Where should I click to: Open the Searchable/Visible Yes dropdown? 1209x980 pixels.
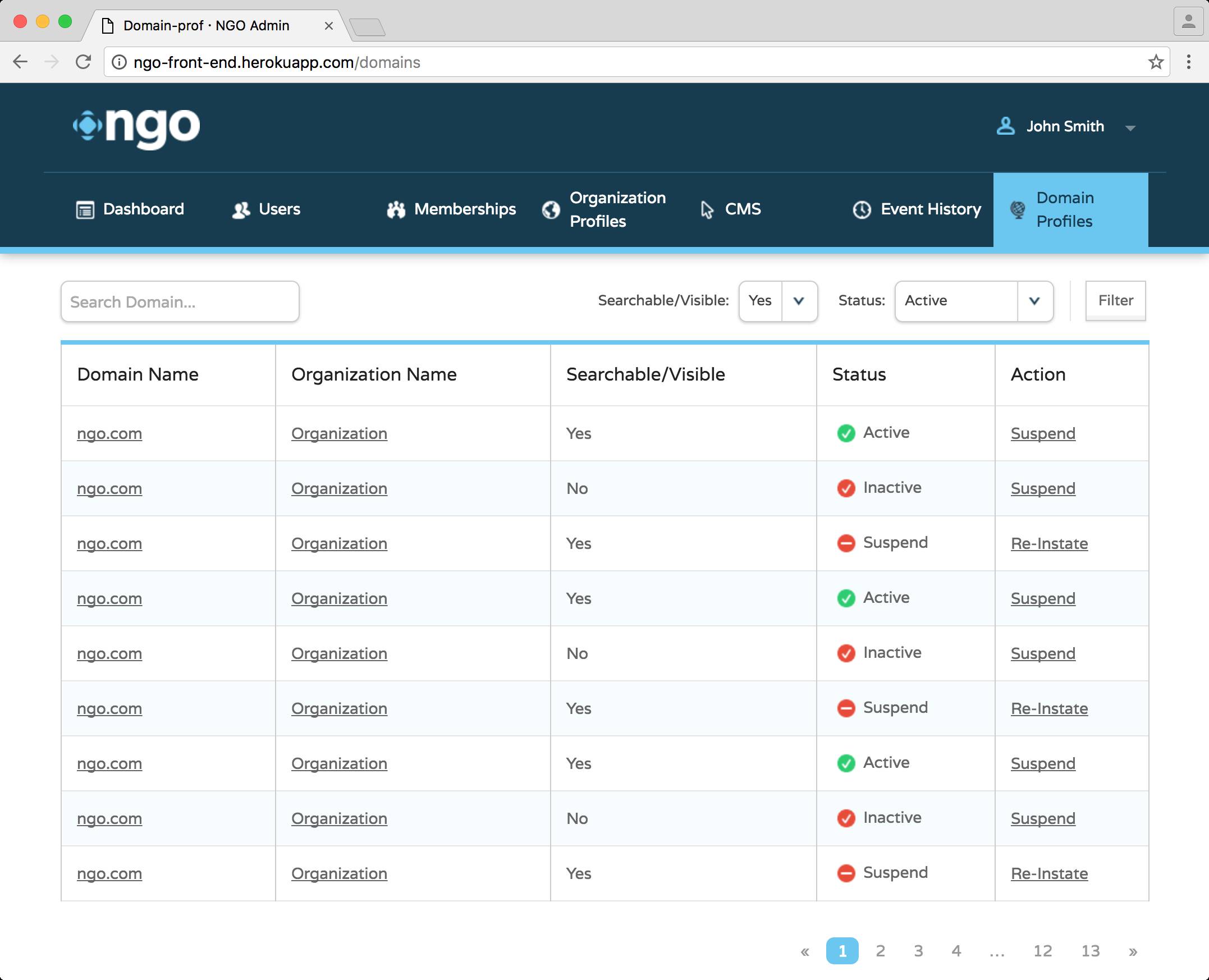point(798,301)
